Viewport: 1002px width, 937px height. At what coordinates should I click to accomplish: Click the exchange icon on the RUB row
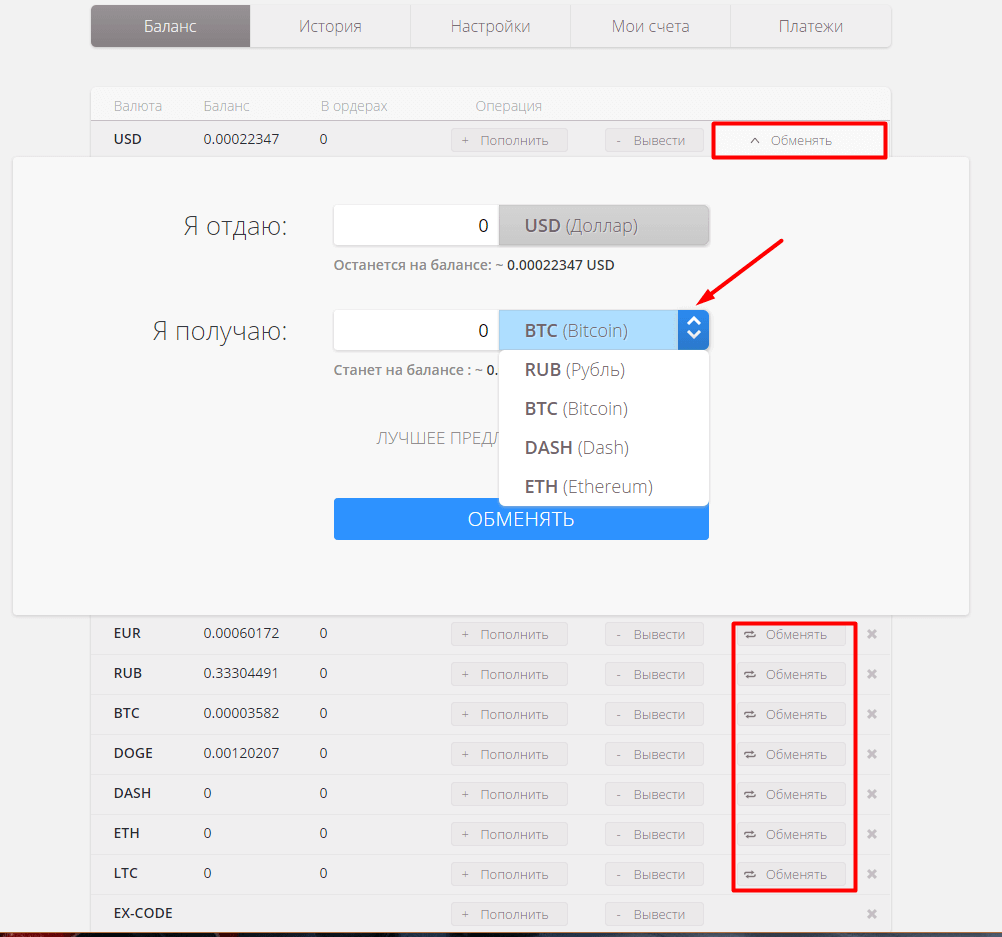pos(748,673)
